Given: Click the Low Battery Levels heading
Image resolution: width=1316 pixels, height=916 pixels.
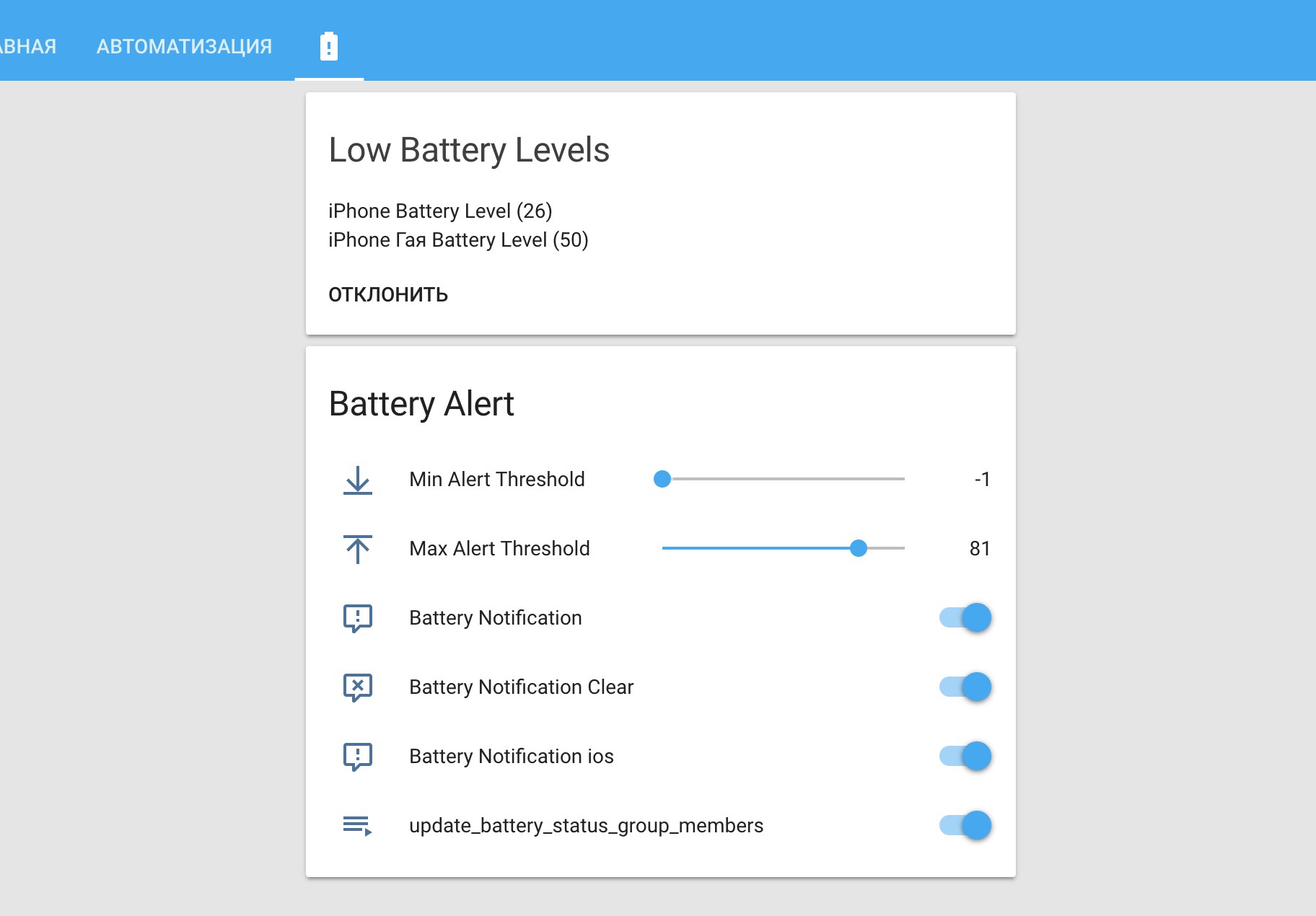Looking at the screenshot, I should (468, 151).
